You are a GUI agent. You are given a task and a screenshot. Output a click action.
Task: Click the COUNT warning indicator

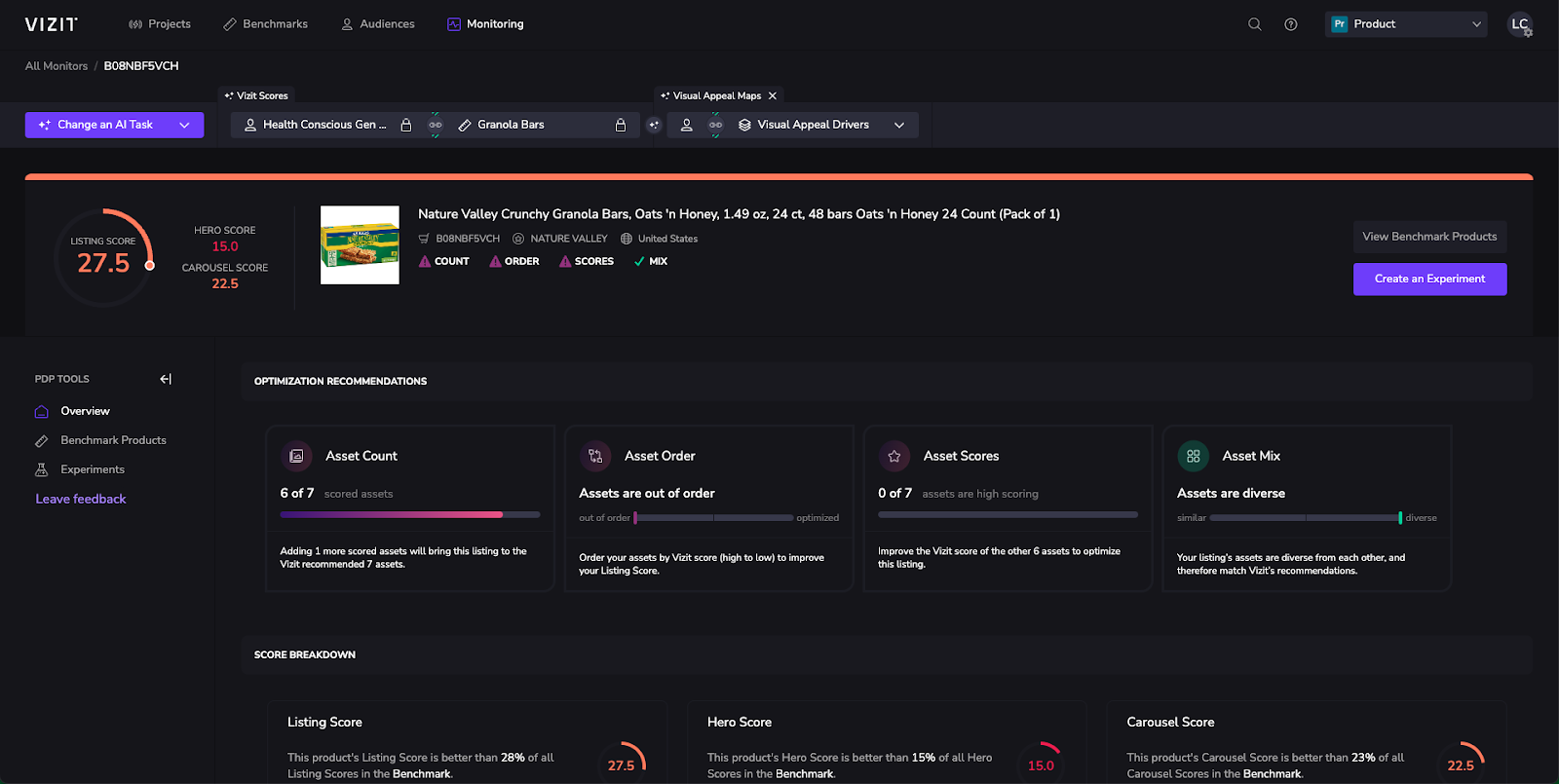click(444, 261)
